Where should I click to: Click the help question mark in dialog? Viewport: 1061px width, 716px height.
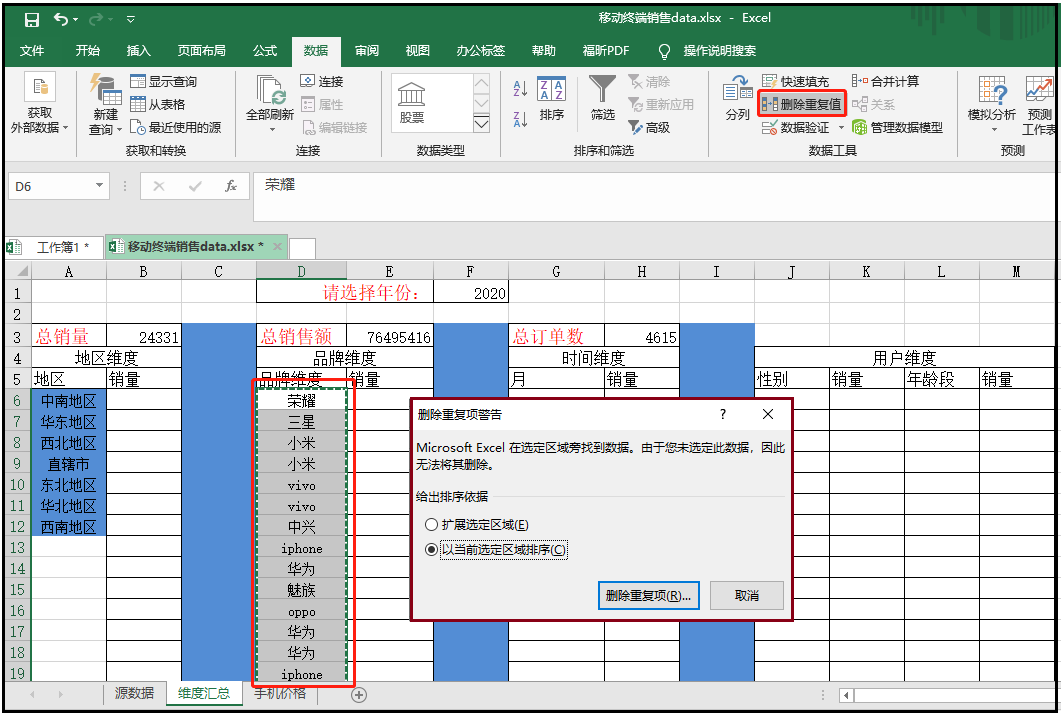(x=723, y=414)
